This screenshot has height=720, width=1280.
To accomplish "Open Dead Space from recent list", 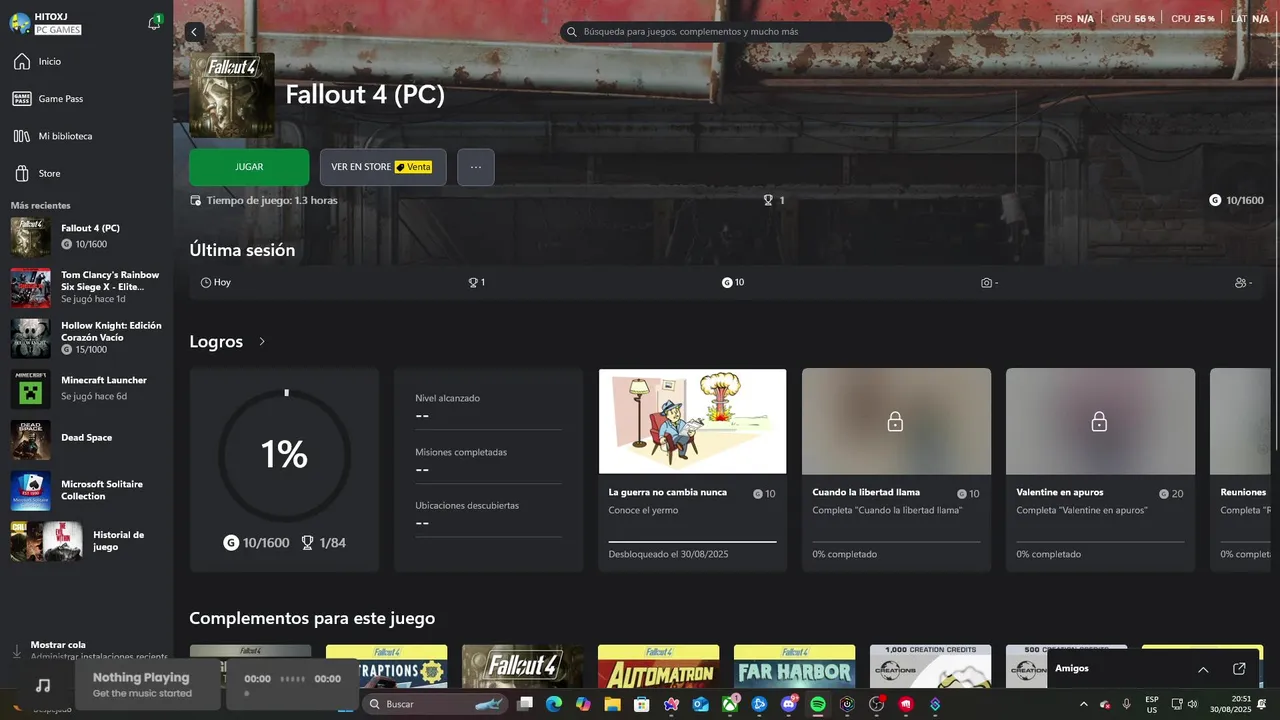I will tap(86, 438).
